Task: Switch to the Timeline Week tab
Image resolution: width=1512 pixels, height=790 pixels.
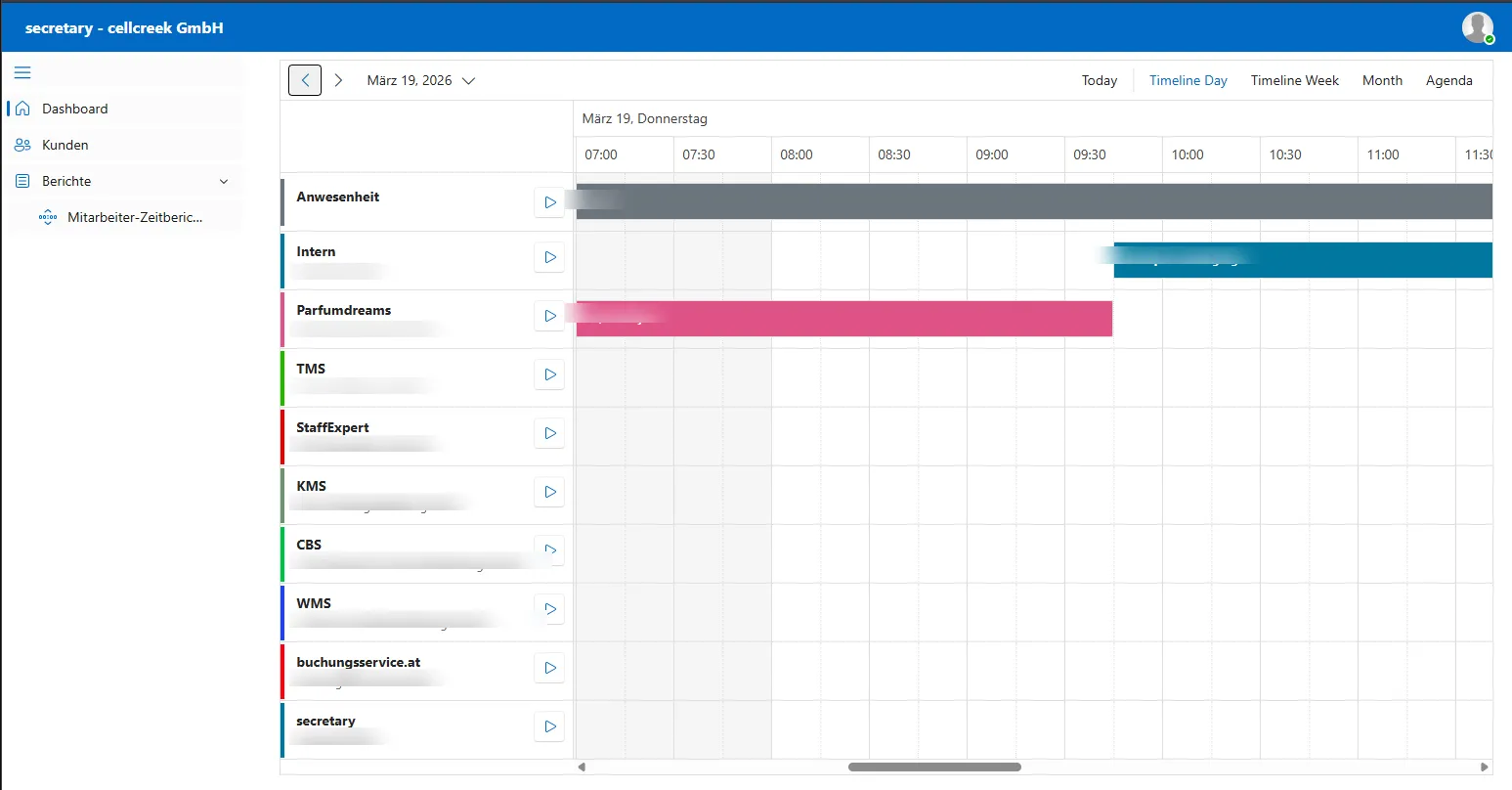Action: coord(1294,80)
